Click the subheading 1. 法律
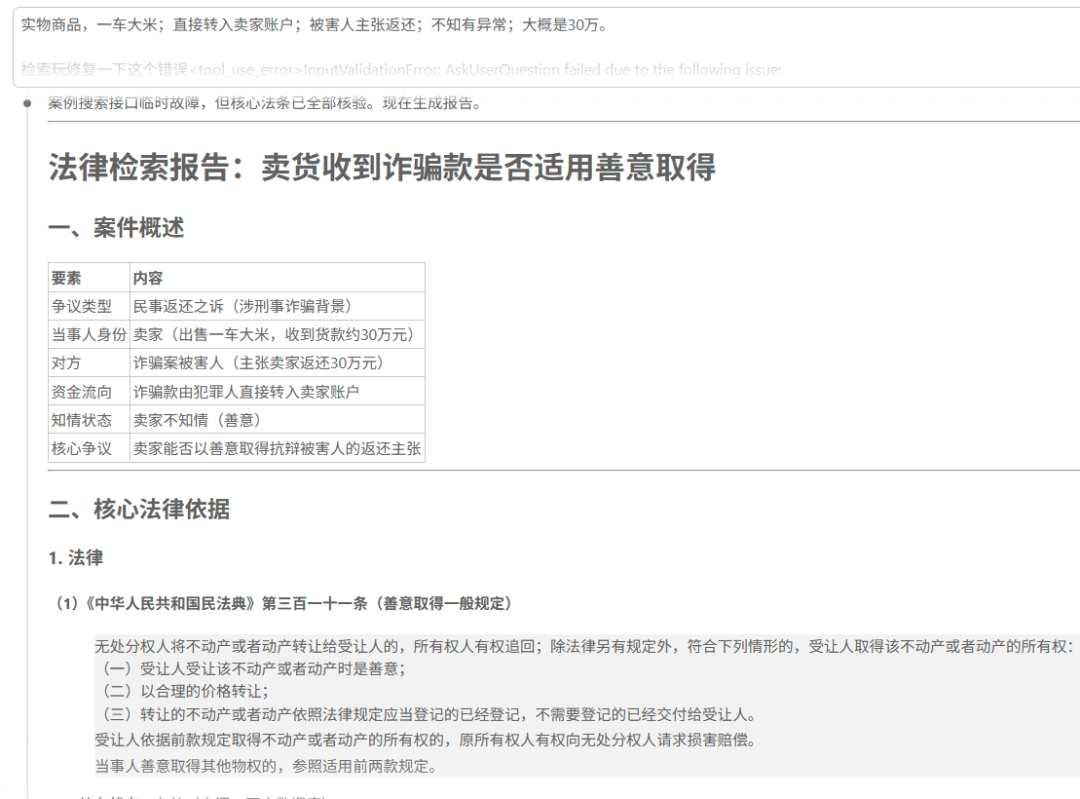 76,557
